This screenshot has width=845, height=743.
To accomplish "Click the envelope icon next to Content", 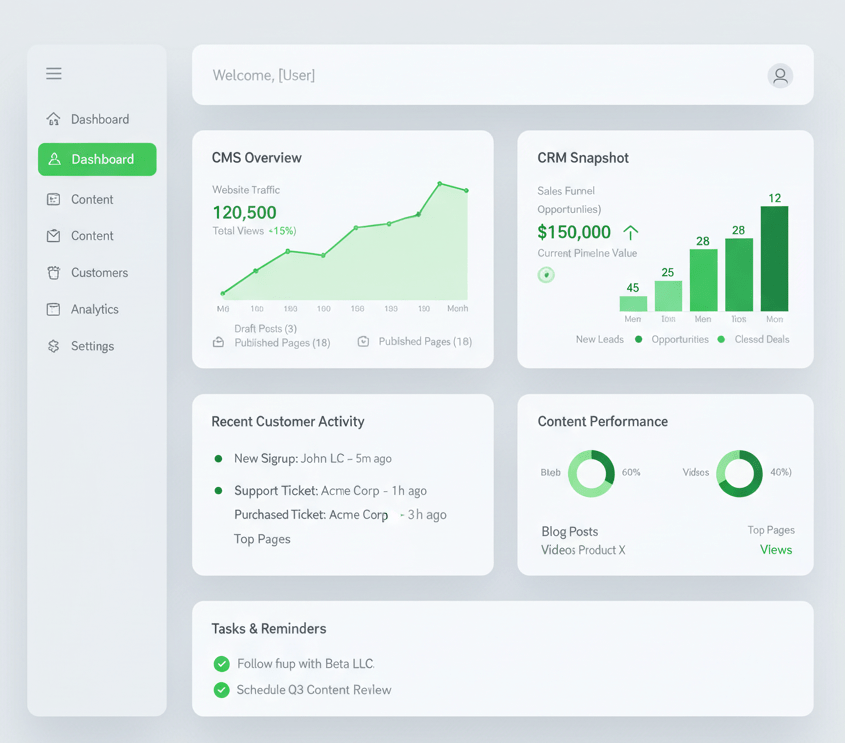I will pyautogui.click(x=54, y=236).
